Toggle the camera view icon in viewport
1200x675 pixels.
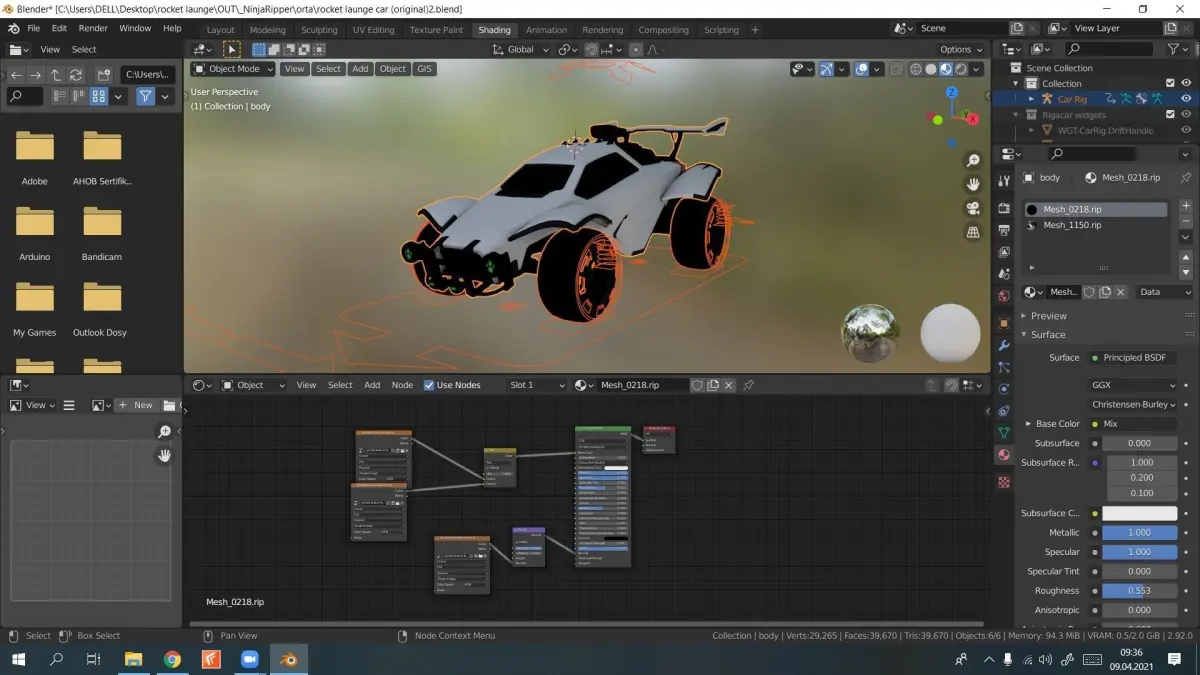[973, 209]
